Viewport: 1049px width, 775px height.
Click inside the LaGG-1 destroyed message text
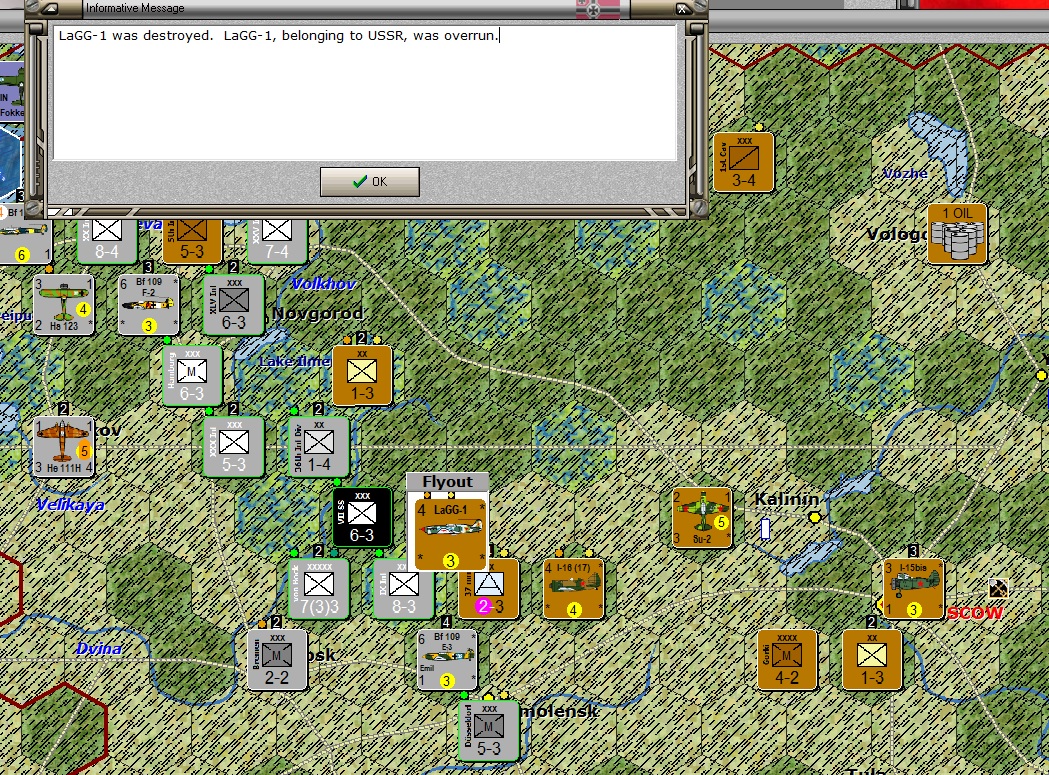point(278,35)
